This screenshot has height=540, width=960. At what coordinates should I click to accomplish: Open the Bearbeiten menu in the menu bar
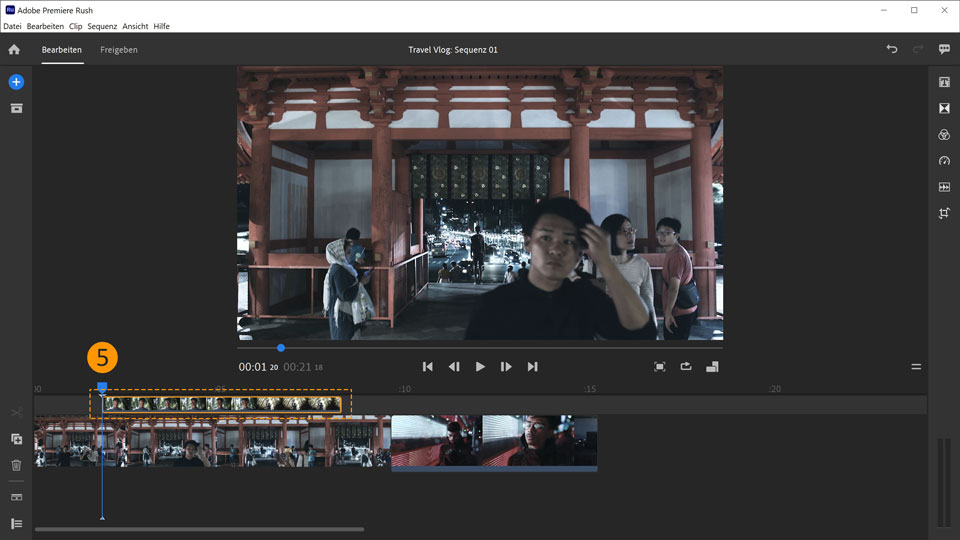45,26
